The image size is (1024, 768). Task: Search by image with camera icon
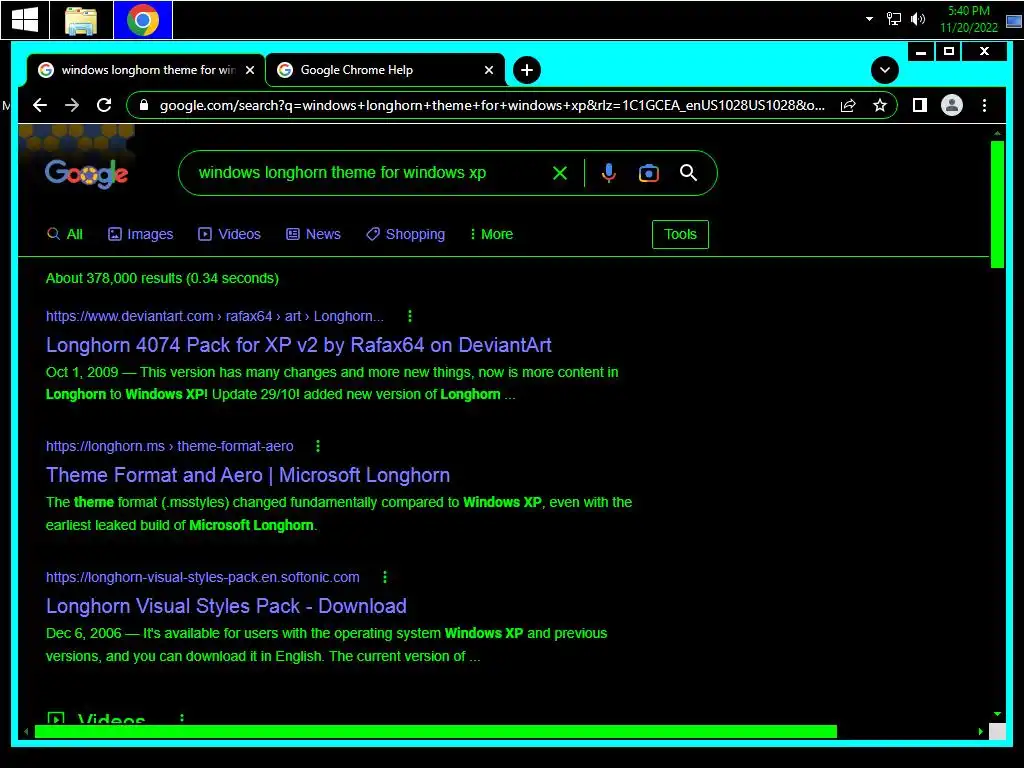(648, 173)
